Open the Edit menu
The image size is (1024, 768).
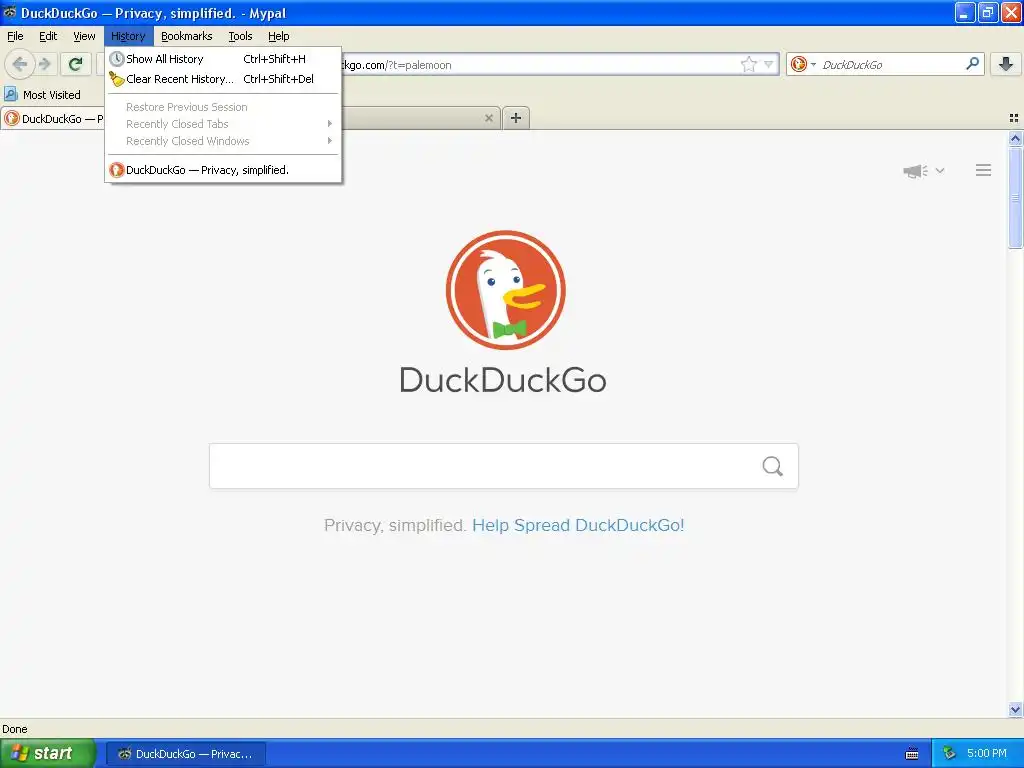(48, 36)
